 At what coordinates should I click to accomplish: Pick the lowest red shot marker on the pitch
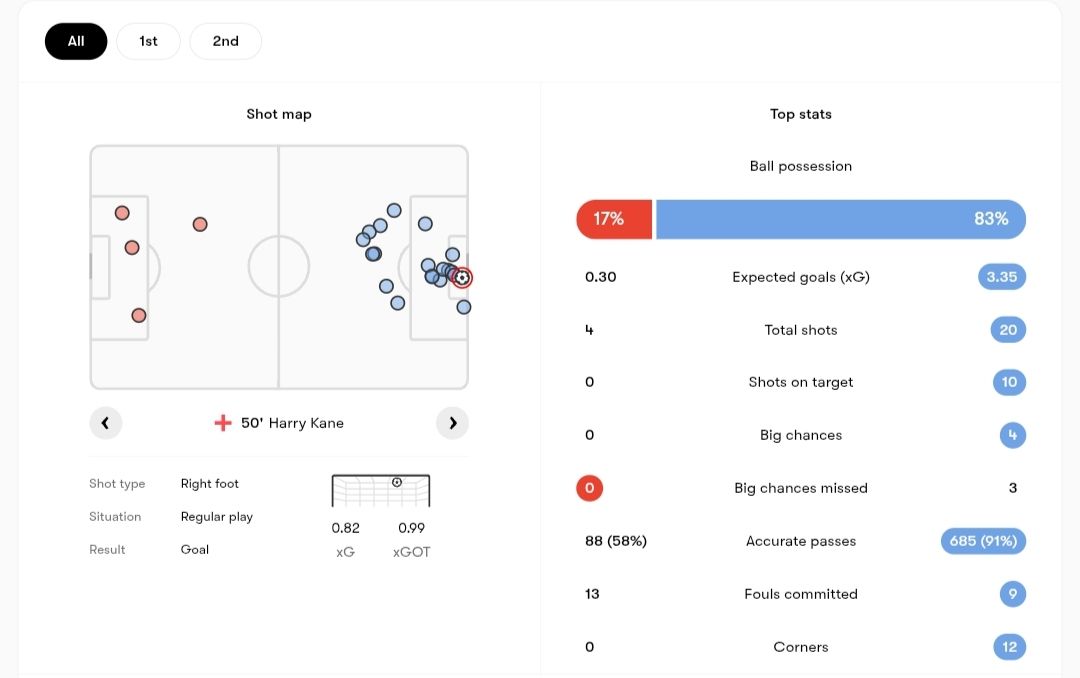coord(139,315)
